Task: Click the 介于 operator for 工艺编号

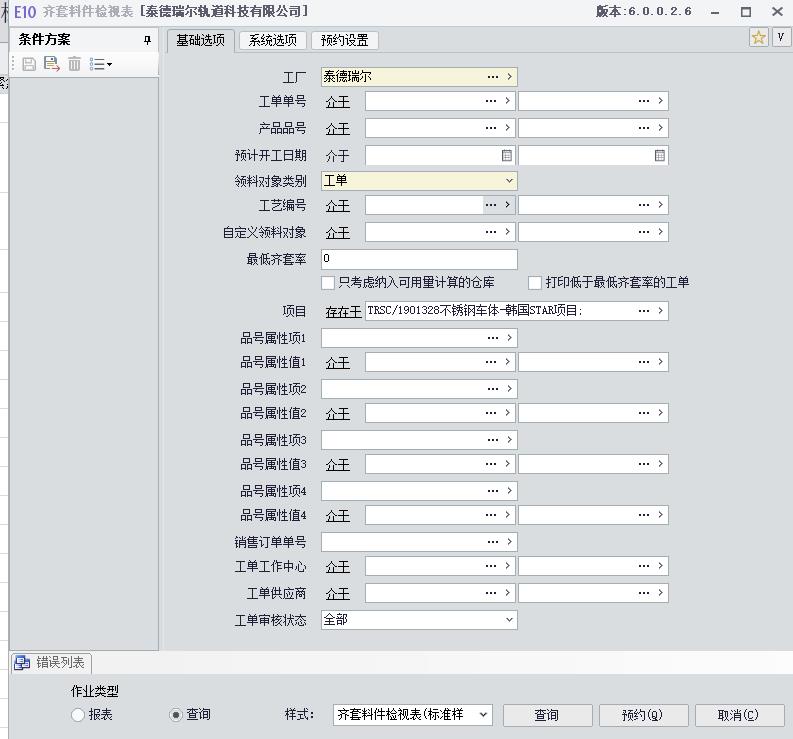Action: [338, 206]
